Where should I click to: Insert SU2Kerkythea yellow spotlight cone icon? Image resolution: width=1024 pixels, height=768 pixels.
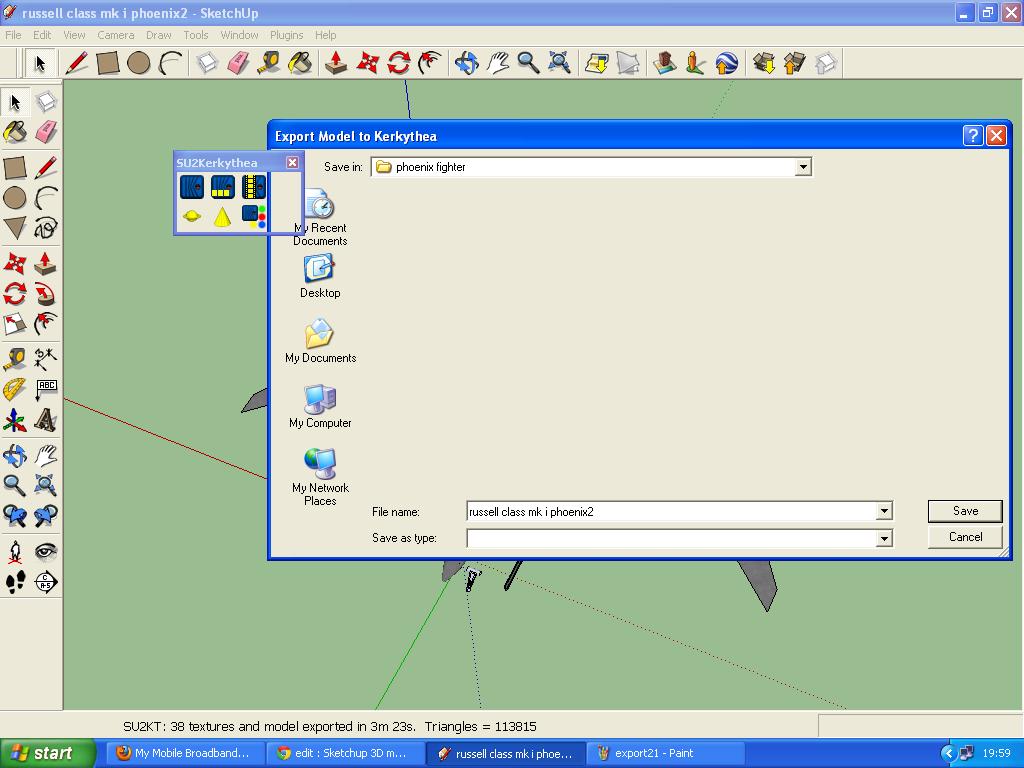point(223,216)
